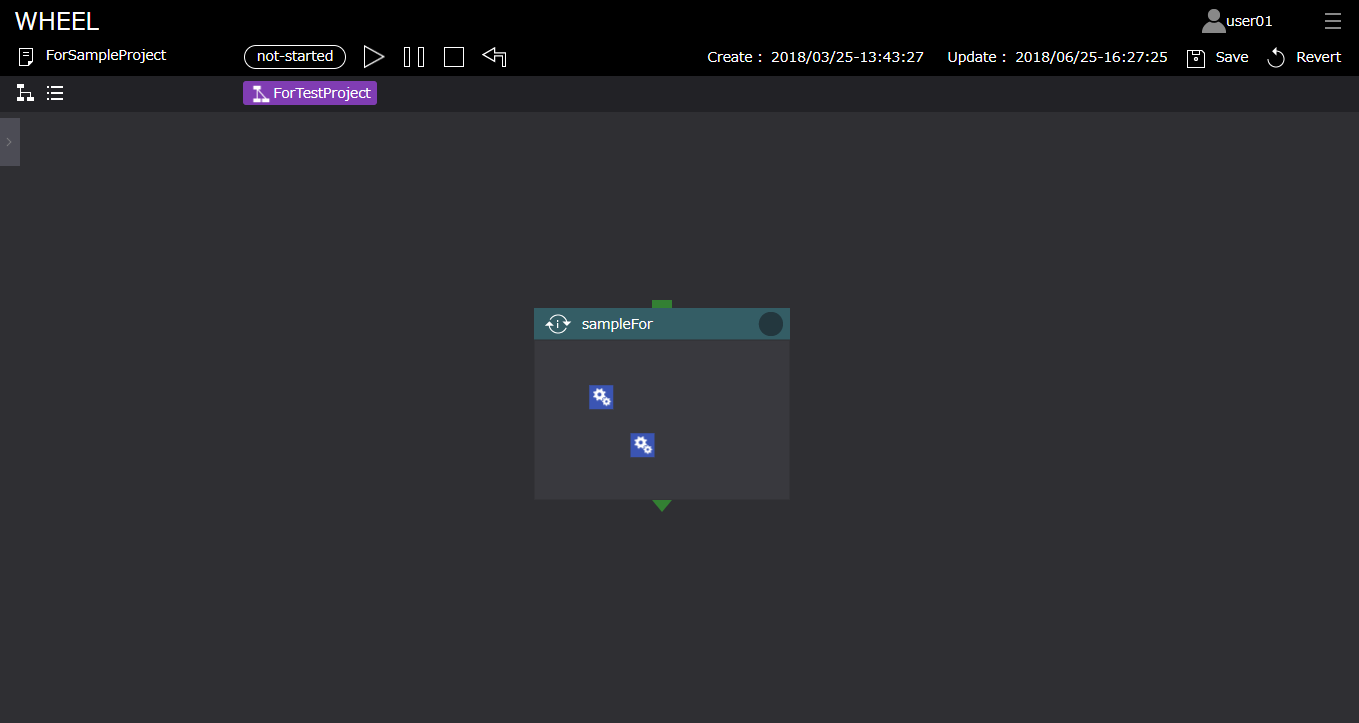Click the green bottom triangle connector
The width and height of the screenshot is (1359, 723).
click(661, 506)
